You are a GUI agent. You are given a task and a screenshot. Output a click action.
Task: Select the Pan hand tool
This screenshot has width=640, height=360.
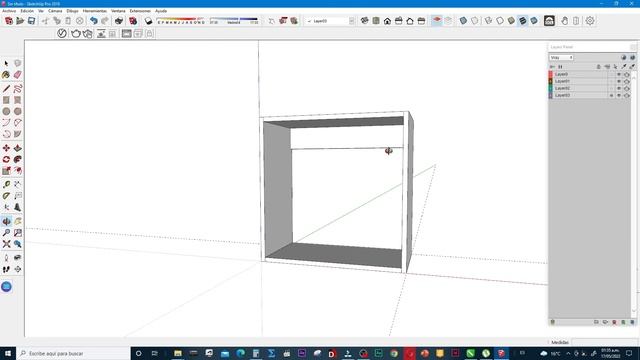point(18,221)
